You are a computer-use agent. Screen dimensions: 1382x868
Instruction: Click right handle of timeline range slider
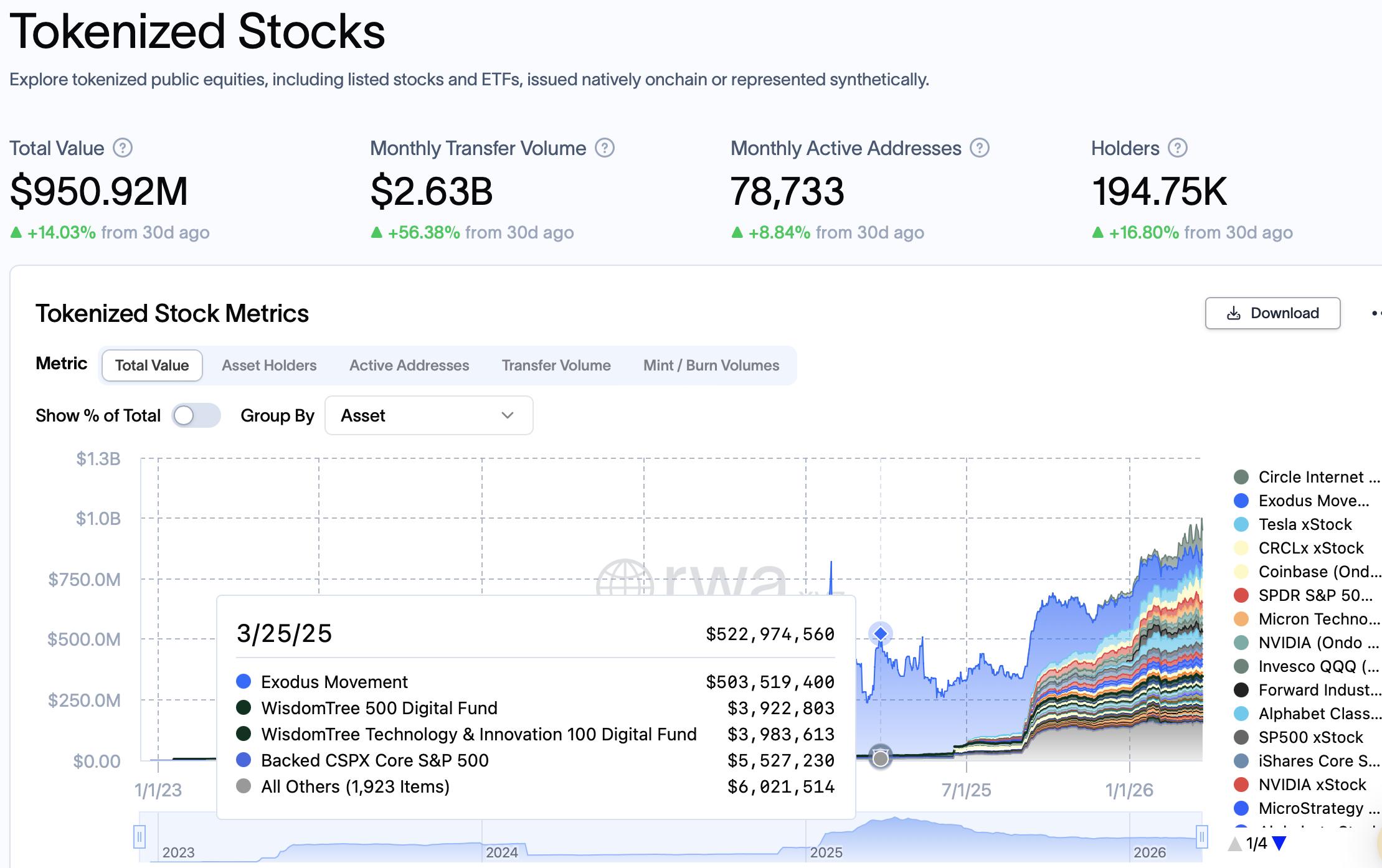(x=1202, y=836)
